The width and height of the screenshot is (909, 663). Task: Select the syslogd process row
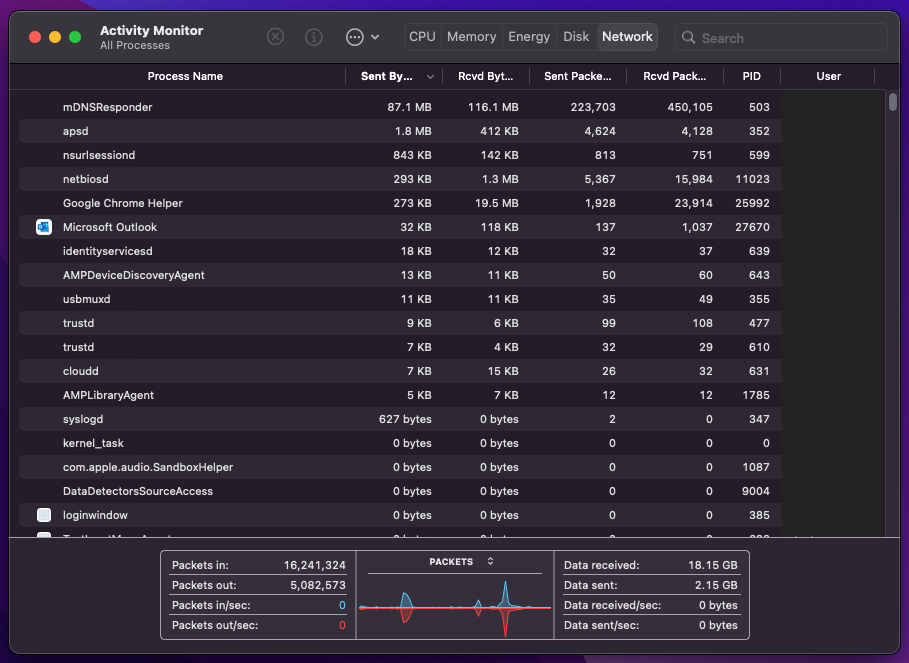pyautogui.click(x=400, y=419)
